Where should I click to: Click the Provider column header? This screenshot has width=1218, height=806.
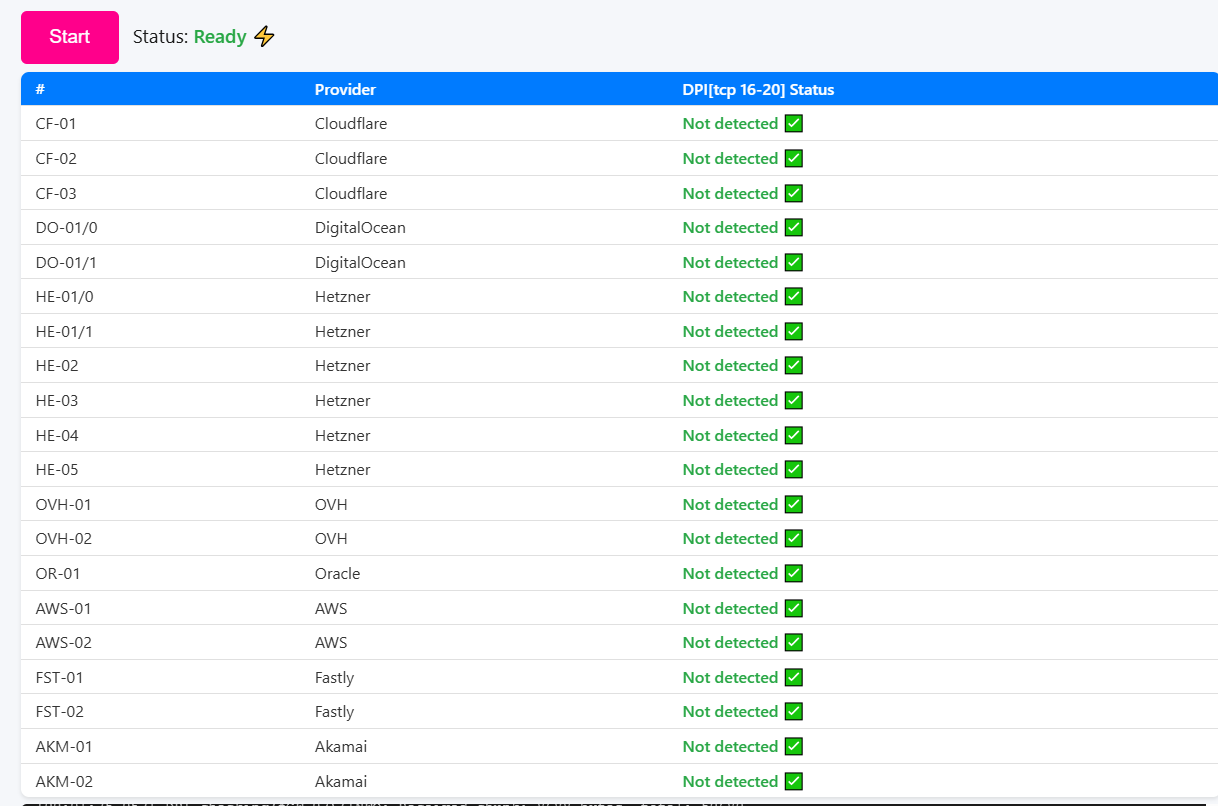tap(345, 90)
